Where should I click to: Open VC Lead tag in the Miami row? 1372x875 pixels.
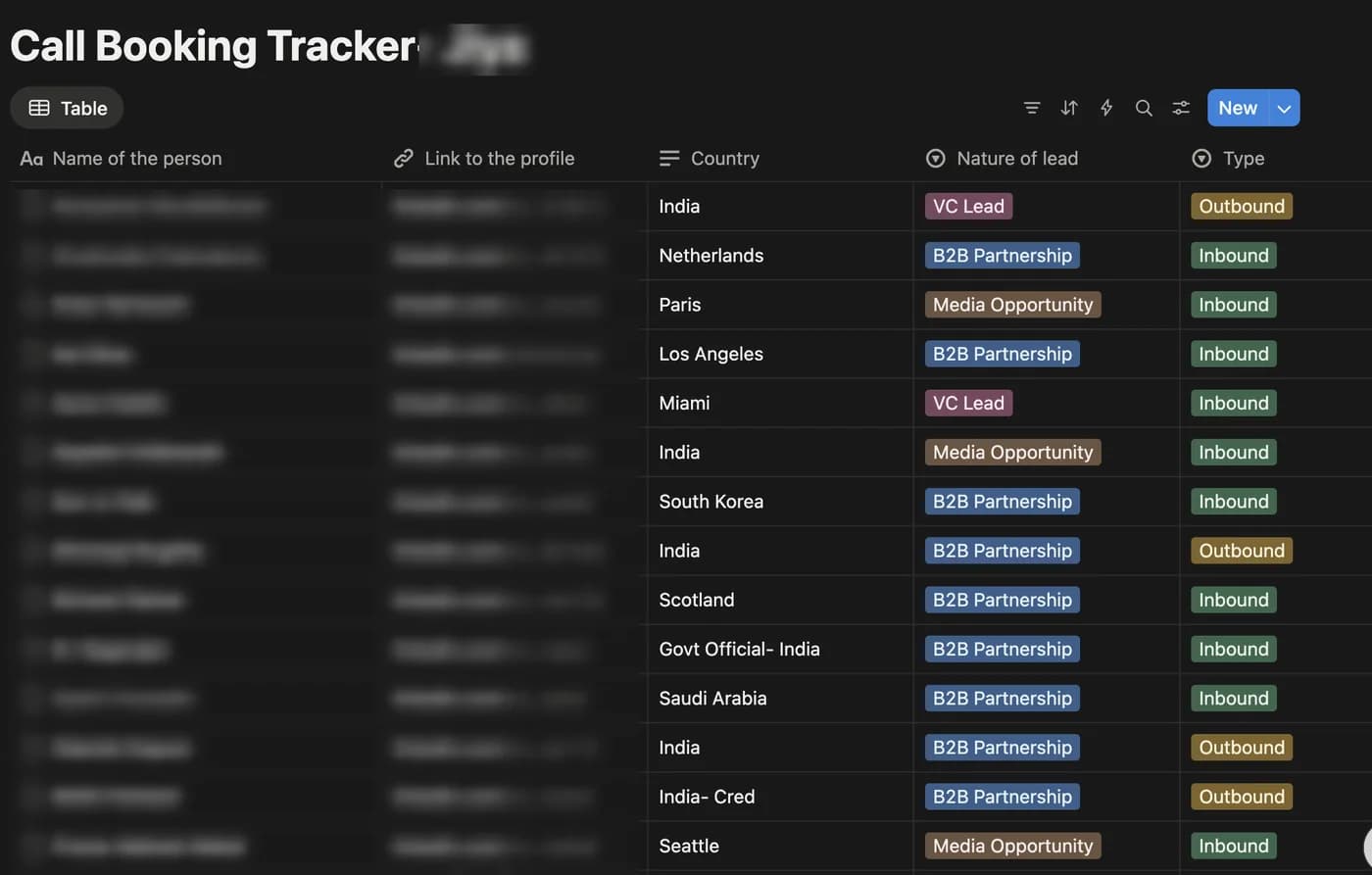(x=968, y=403)
